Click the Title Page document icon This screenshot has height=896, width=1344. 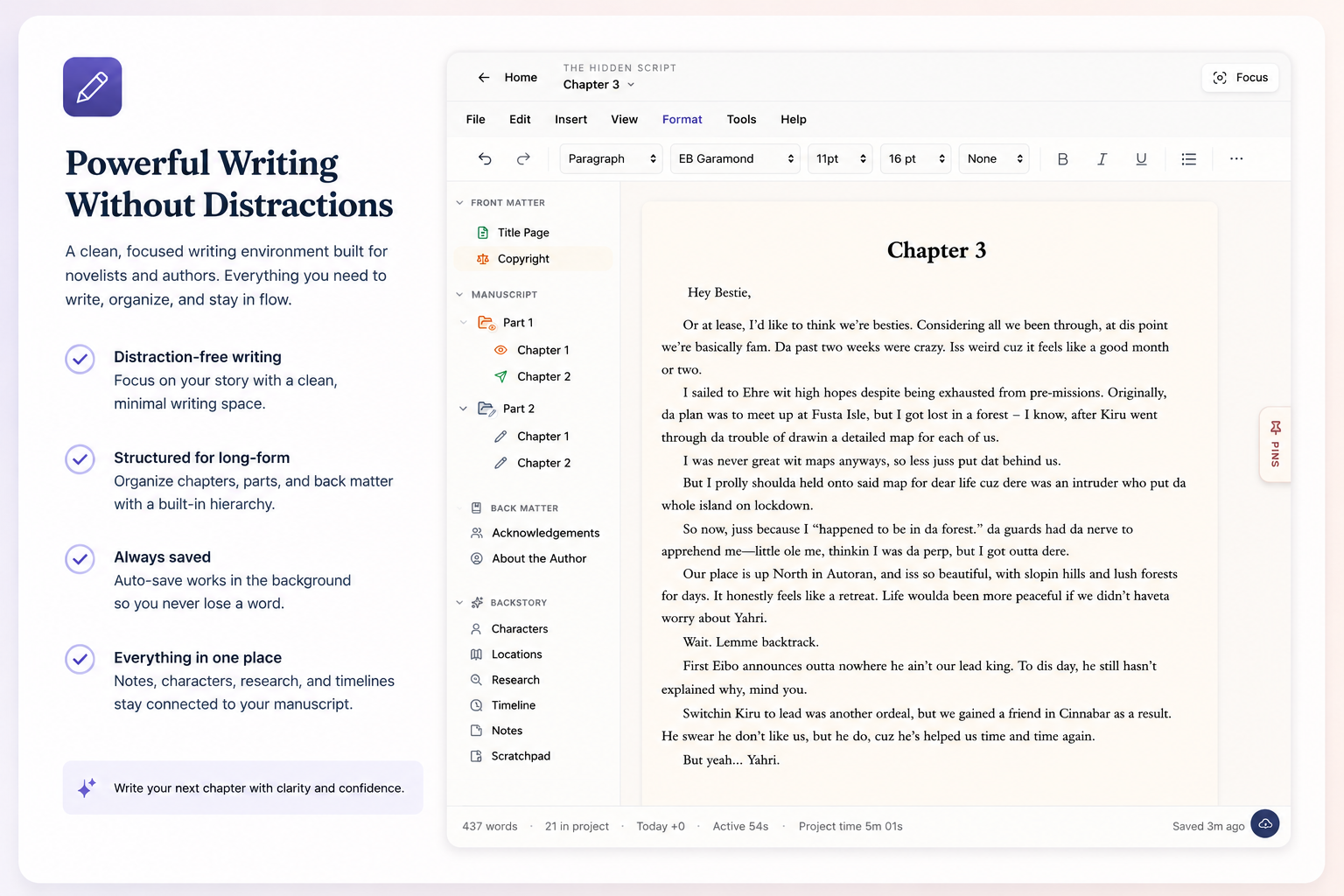[483, 233]
